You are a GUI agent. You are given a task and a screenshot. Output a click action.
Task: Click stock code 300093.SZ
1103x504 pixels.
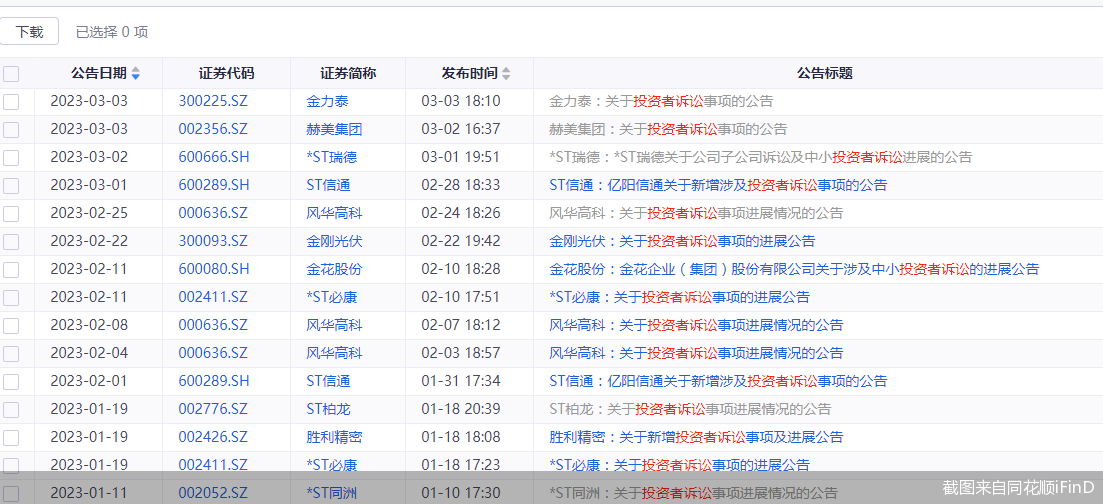coord(213,241)
